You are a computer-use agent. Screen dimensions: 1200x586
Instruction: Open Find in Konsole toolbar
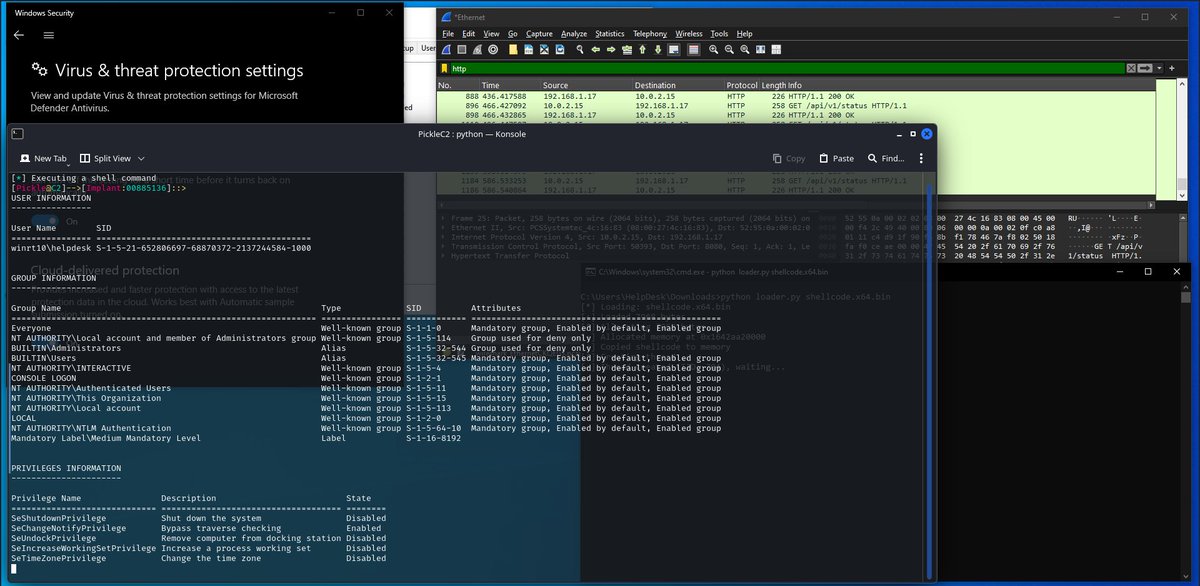(886, 158)
